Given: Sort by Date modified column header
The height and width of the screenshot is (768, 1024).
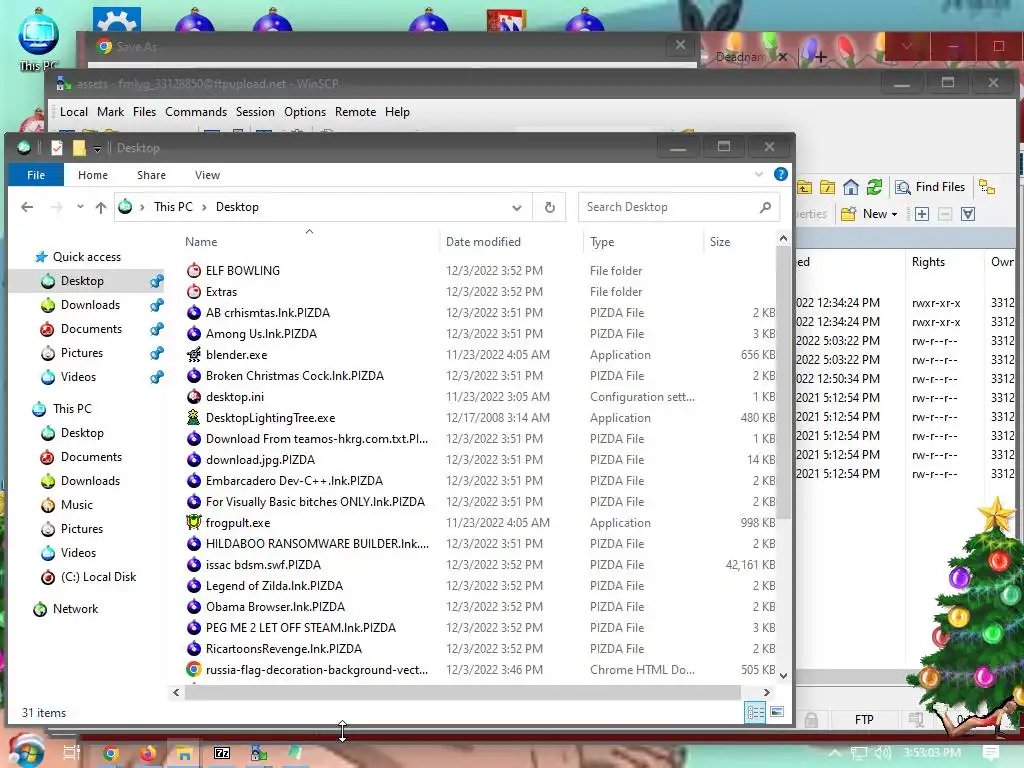Looking at the screenshot, I should (483, 242).
